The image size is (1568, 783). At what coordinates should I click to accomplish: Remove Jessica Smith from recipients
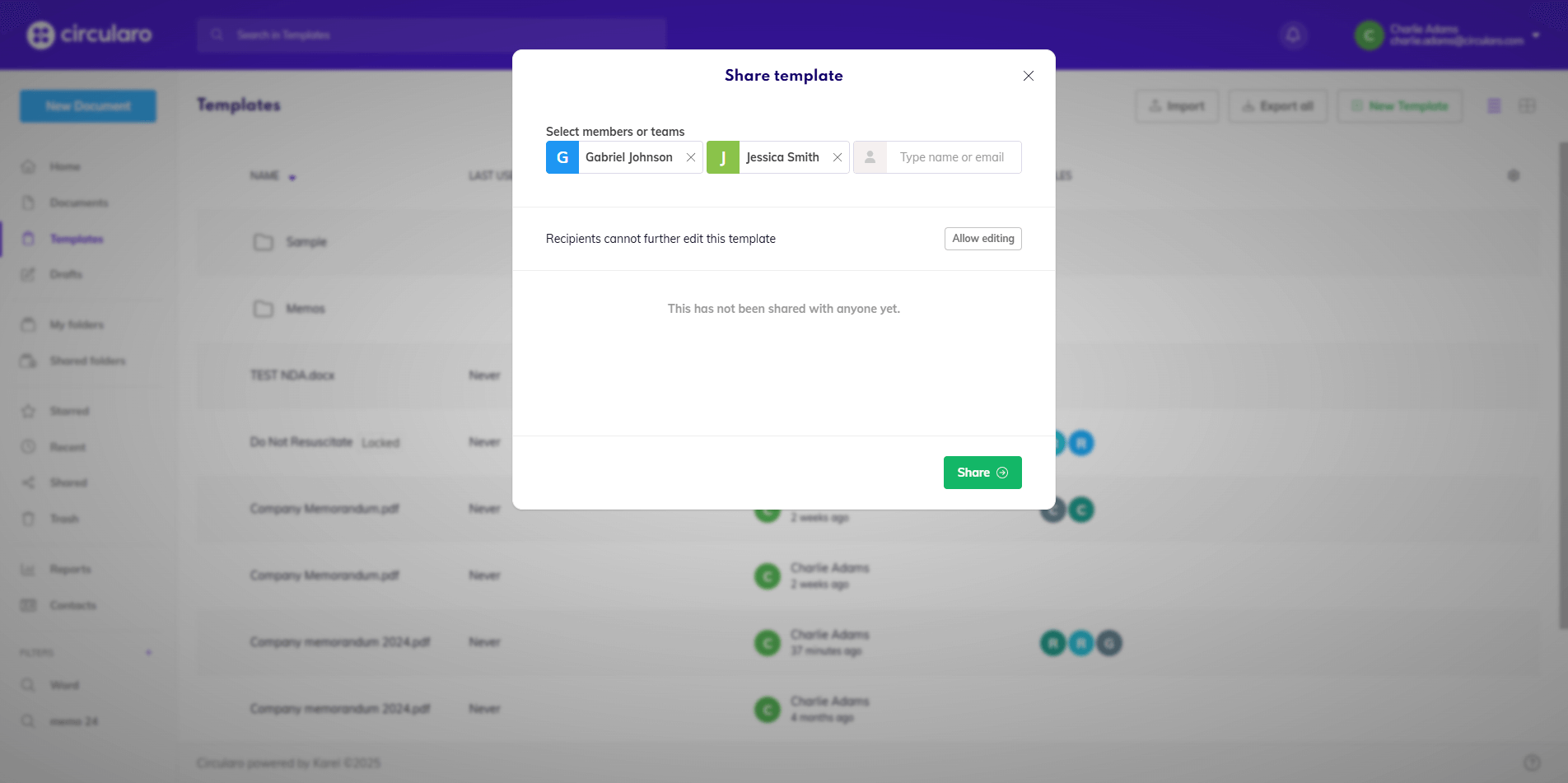tap(837, 157)
